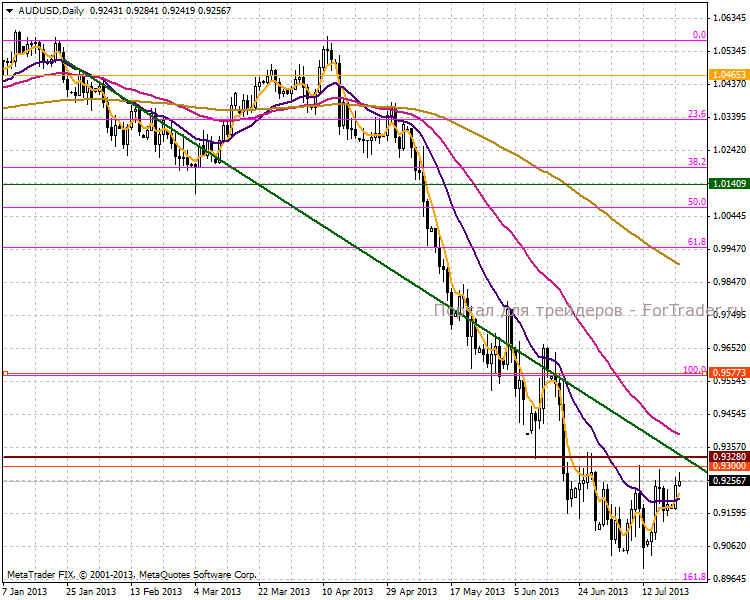Click the 0.93000 orange price label
This screenshot has height=600, width=750.
point(729,466)
